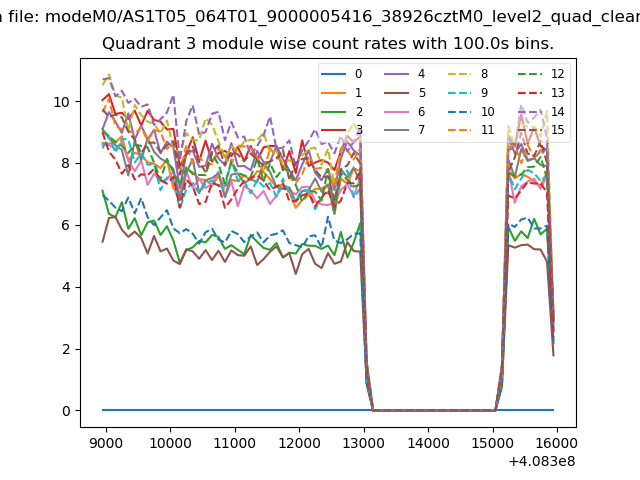
Task: Select legend entry 4 with purple line
Action: pos(403,74)
